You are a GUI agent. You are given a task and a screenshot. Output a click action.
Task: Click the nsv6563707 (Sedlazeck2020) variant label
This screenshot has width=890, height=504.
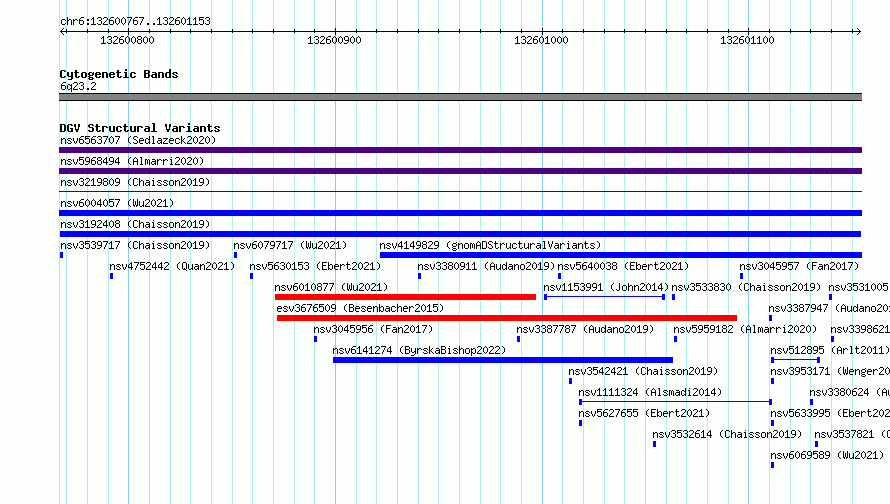tap(138, 140)
